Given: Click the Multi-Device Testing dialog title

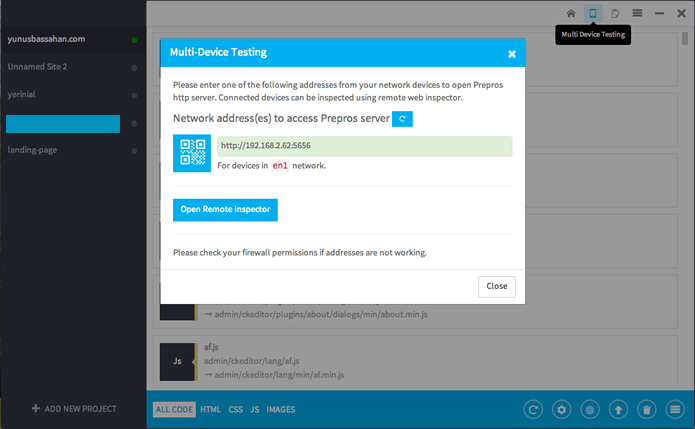Looking at the screenshot, I should [x=219, y=52].
